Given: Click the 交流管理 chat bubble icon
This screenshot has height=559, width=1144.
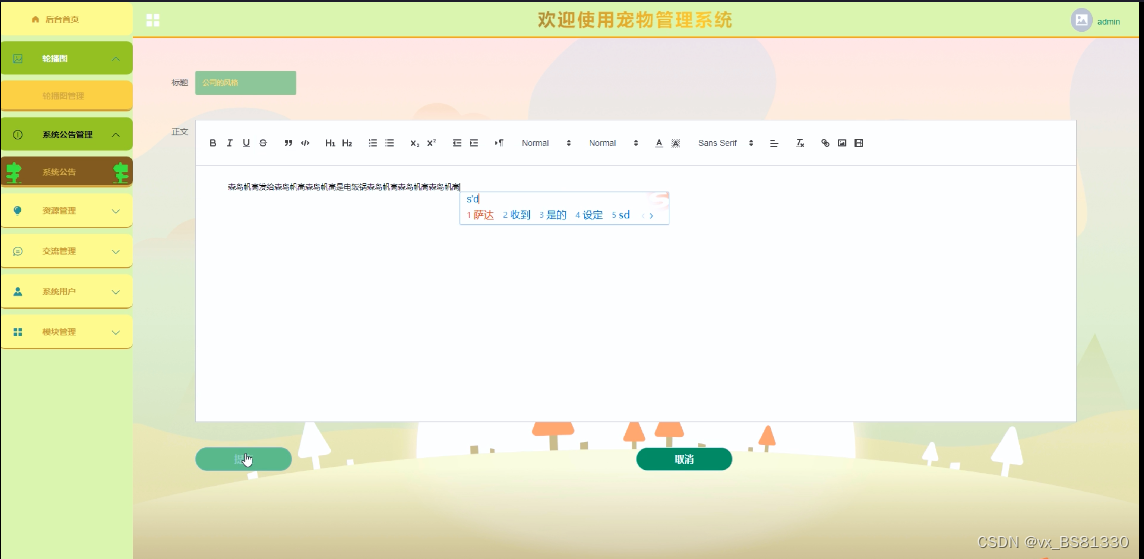Looking at the screenshot, I should click(x=18, y=251).
